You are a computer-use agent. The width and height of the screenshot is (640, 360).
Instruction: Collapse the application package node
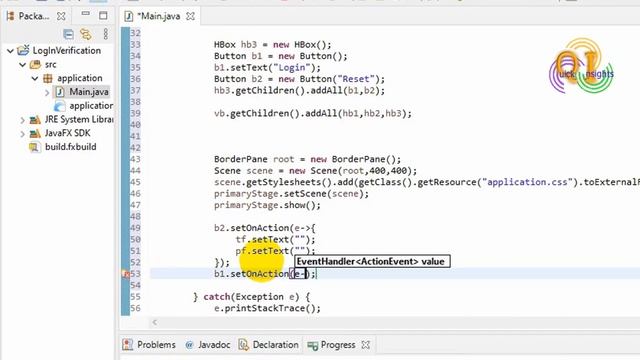point(35,78)
